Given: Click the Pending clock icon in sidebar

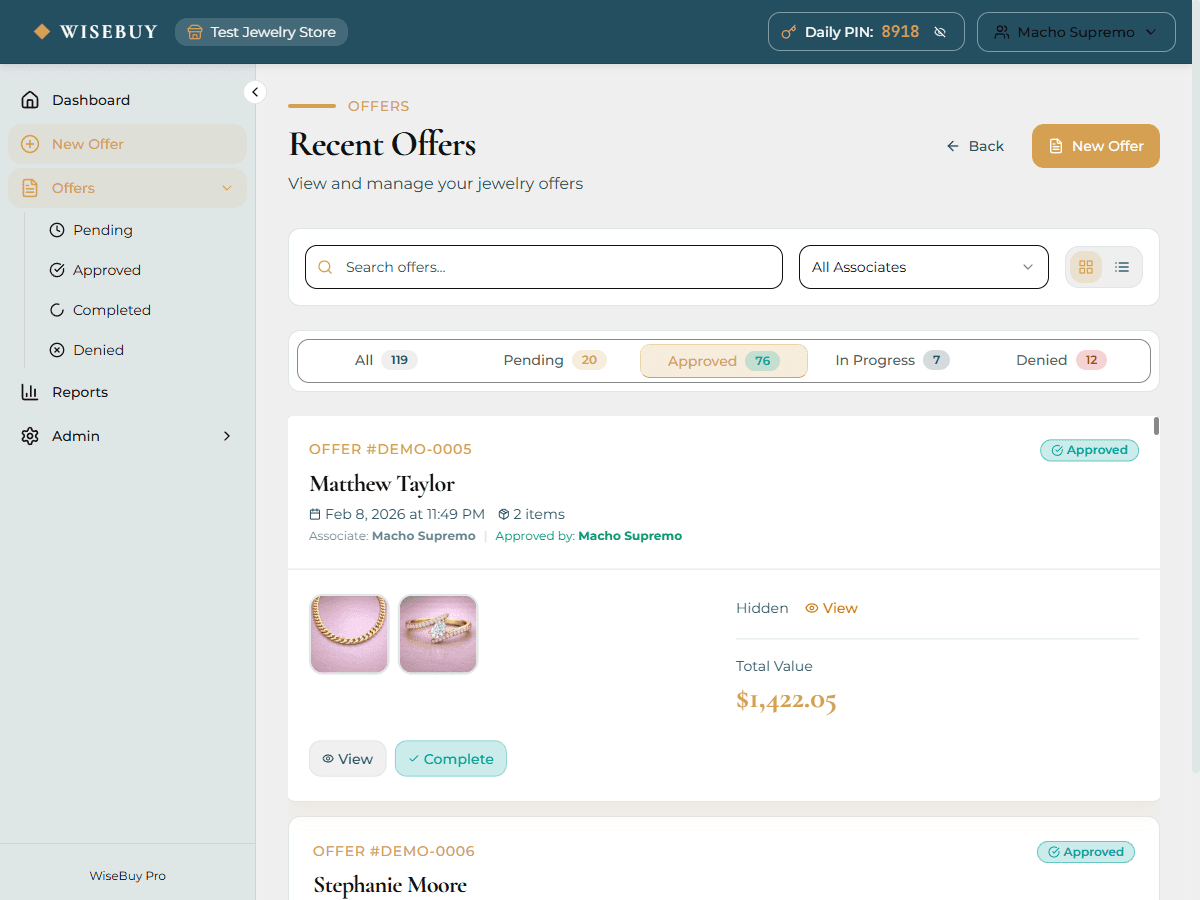Looking at the screenshot, I should point(57,230).
